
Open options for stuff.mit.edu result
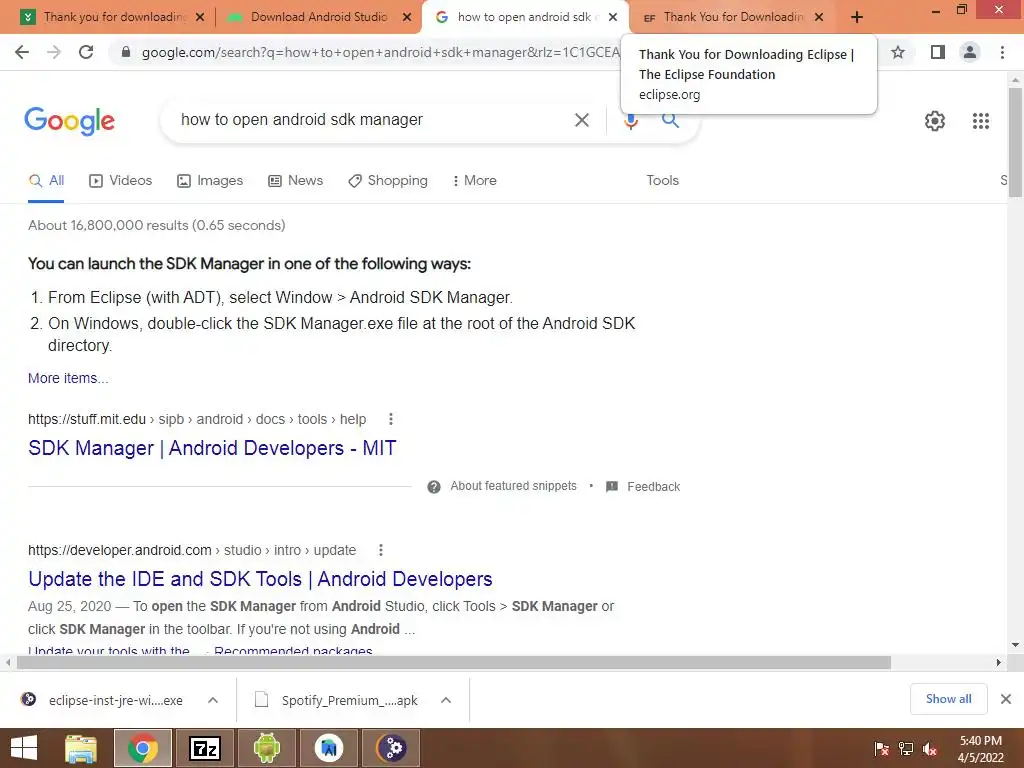click(x=391, y=419)
